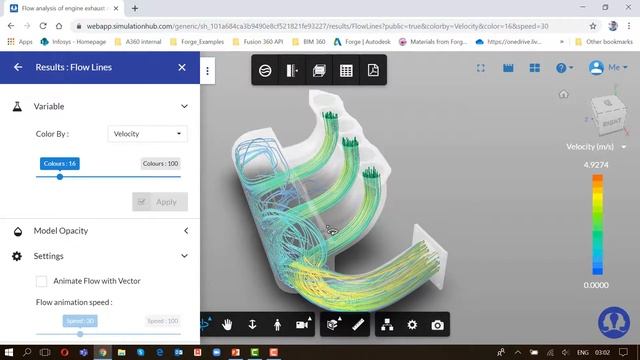Reload the current page
This screenshot has width=640, height=360.
pos(43,26)
